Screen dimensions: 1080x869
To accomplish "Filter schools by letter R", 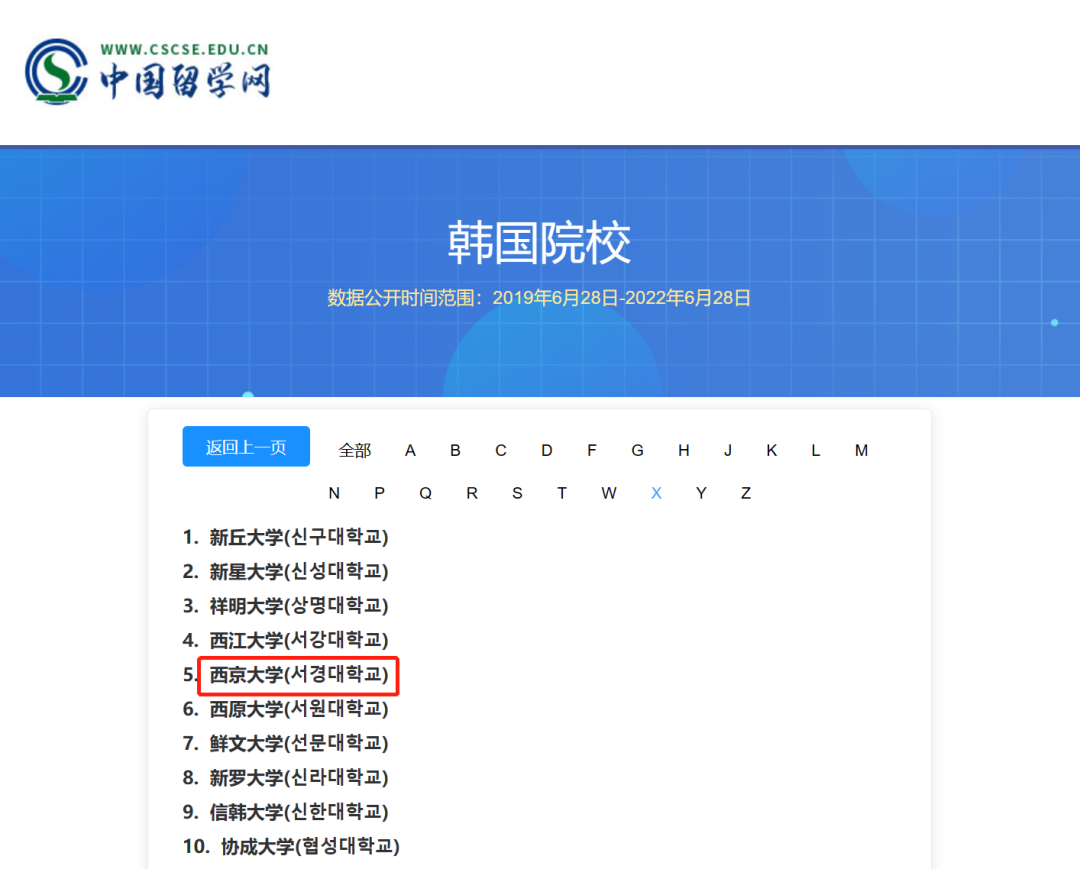I will (472, 494).
